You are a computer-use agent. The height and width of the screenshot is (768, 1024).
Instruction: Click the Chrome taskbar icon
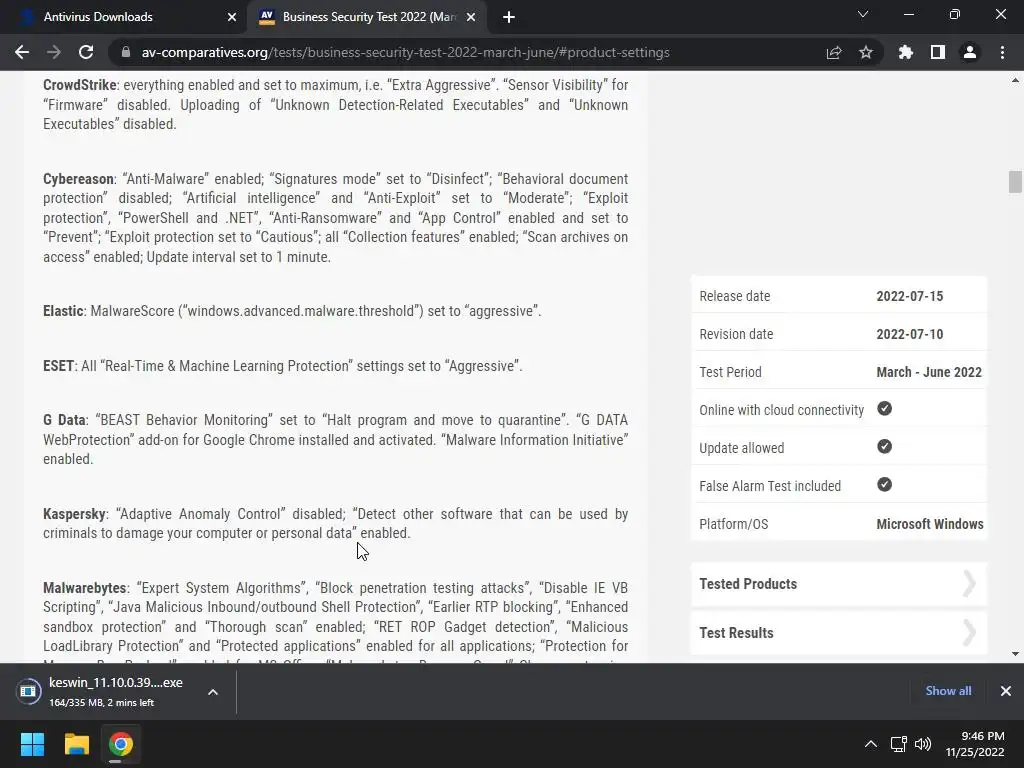(121, 744)
